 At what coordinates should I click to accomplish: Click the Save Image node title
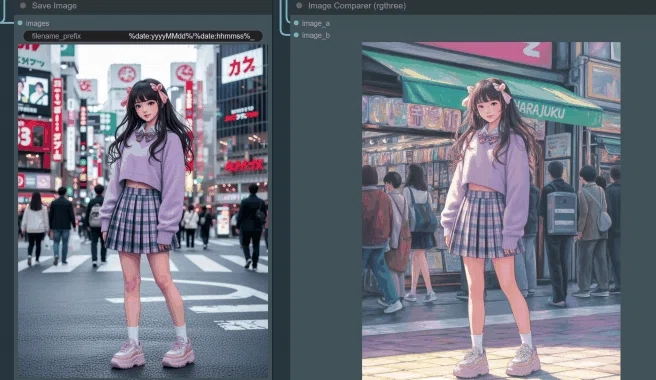click(54, 6)
